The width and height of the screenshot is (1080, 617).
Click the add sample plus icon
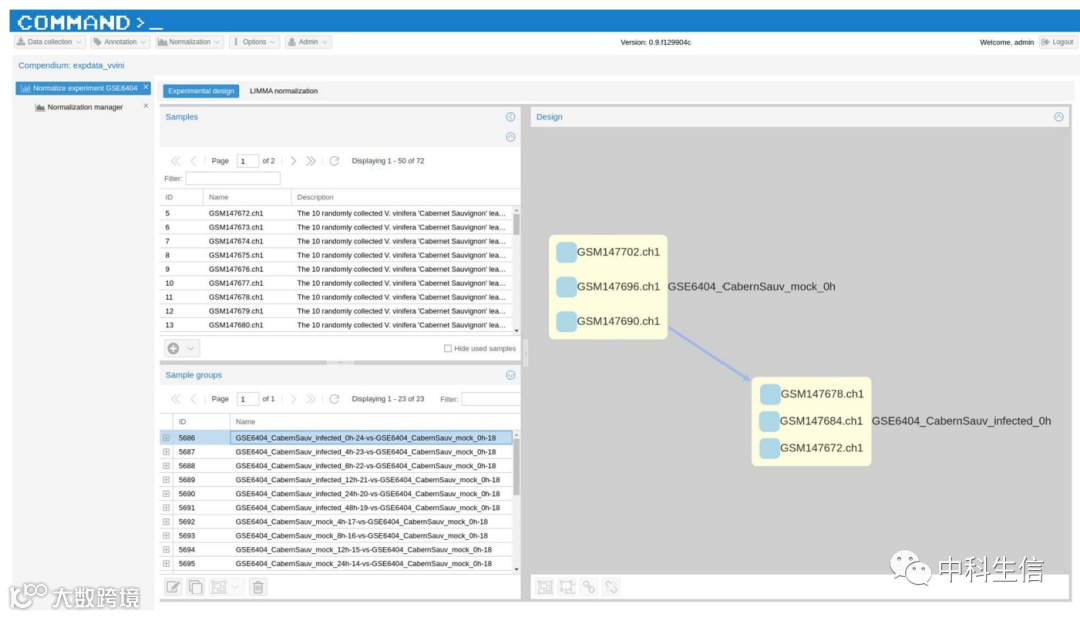[174, 348]
